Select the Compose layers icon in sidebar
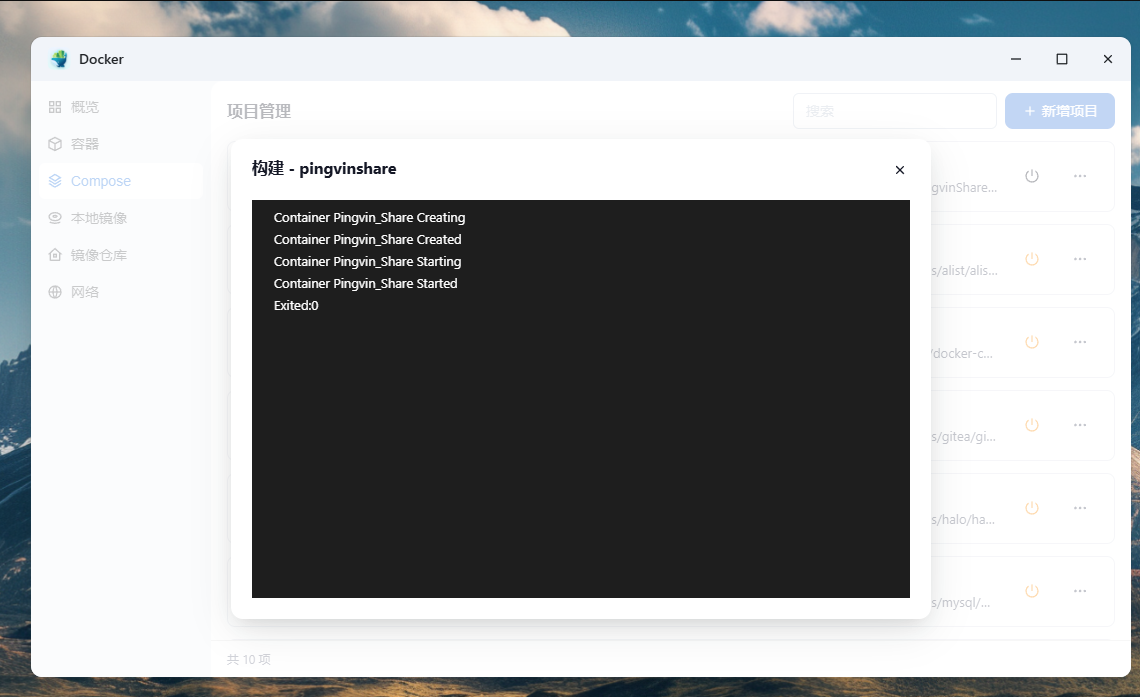Image resolution: width=1140 pixels, height=697 pixels. tap(55, 181)
